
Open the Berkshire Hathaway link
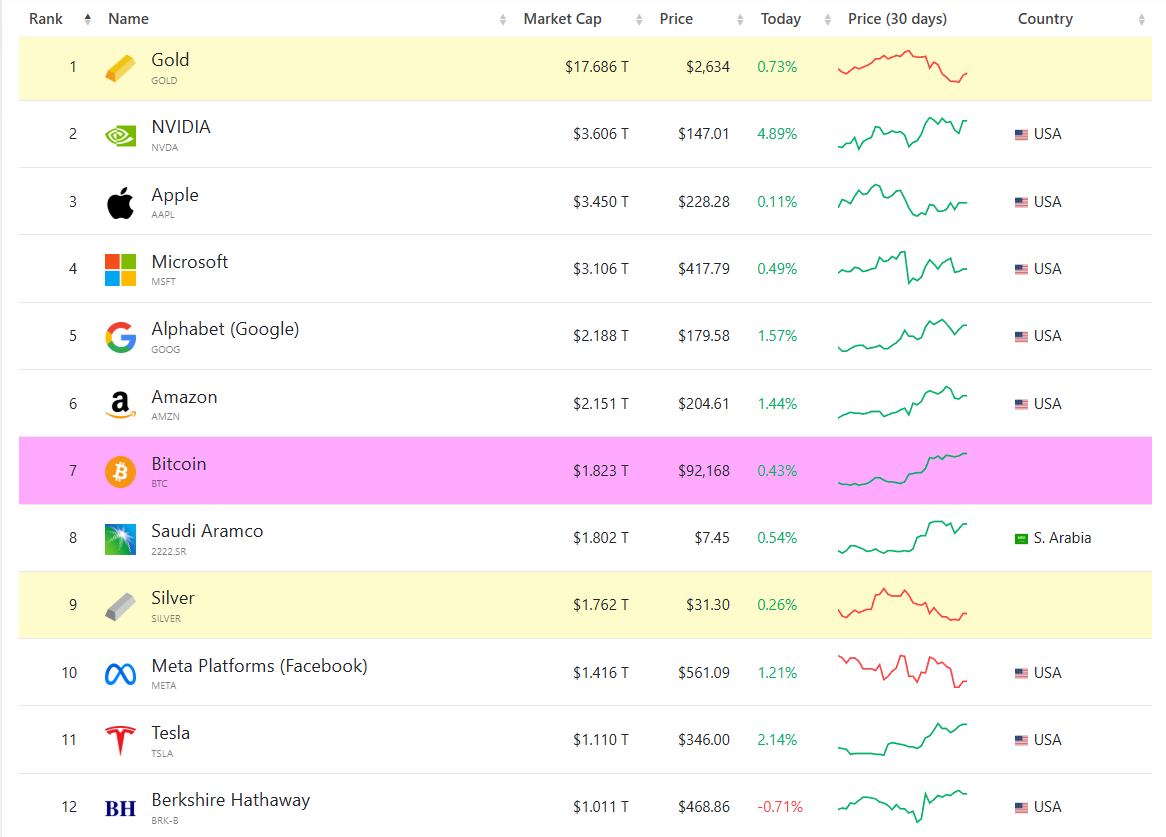click(x=231, y=801)
